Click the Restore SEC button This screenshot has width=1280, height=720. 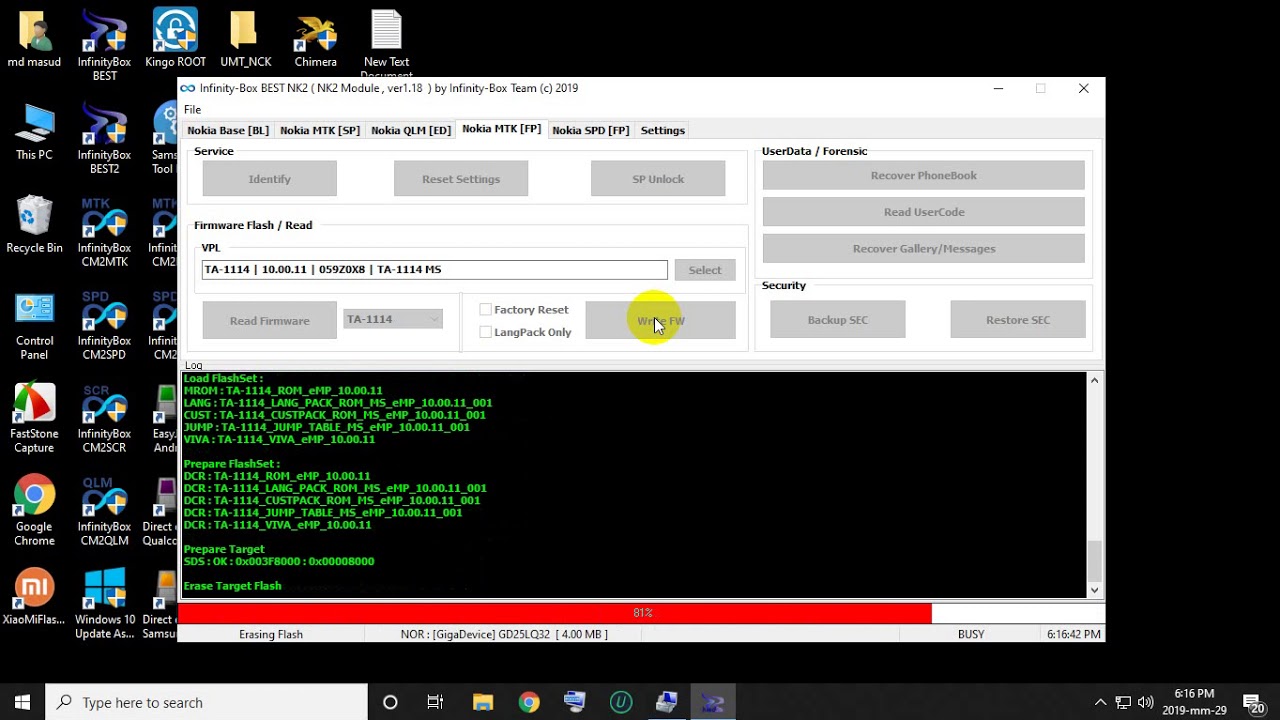click(1018, 320)
